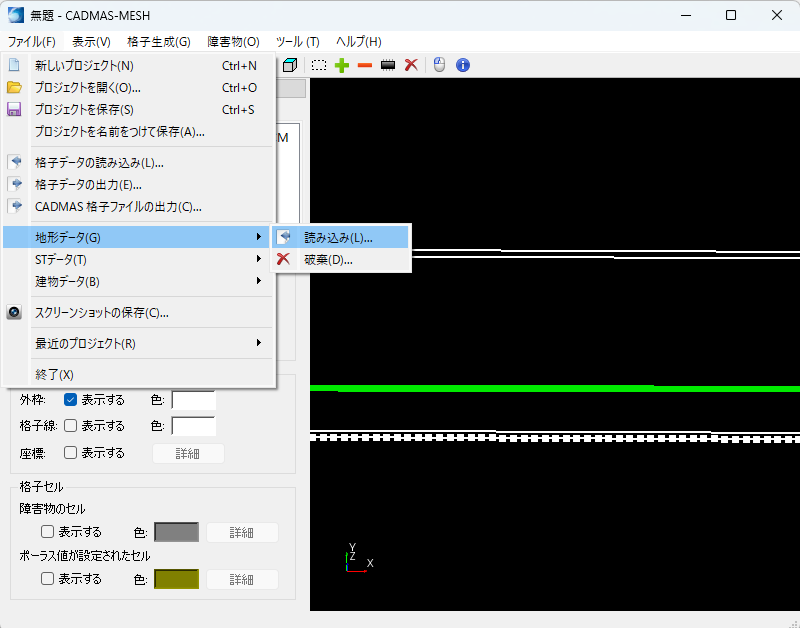Click the green plus add icon
Screen dimensions: 800x628
(342, 65)
